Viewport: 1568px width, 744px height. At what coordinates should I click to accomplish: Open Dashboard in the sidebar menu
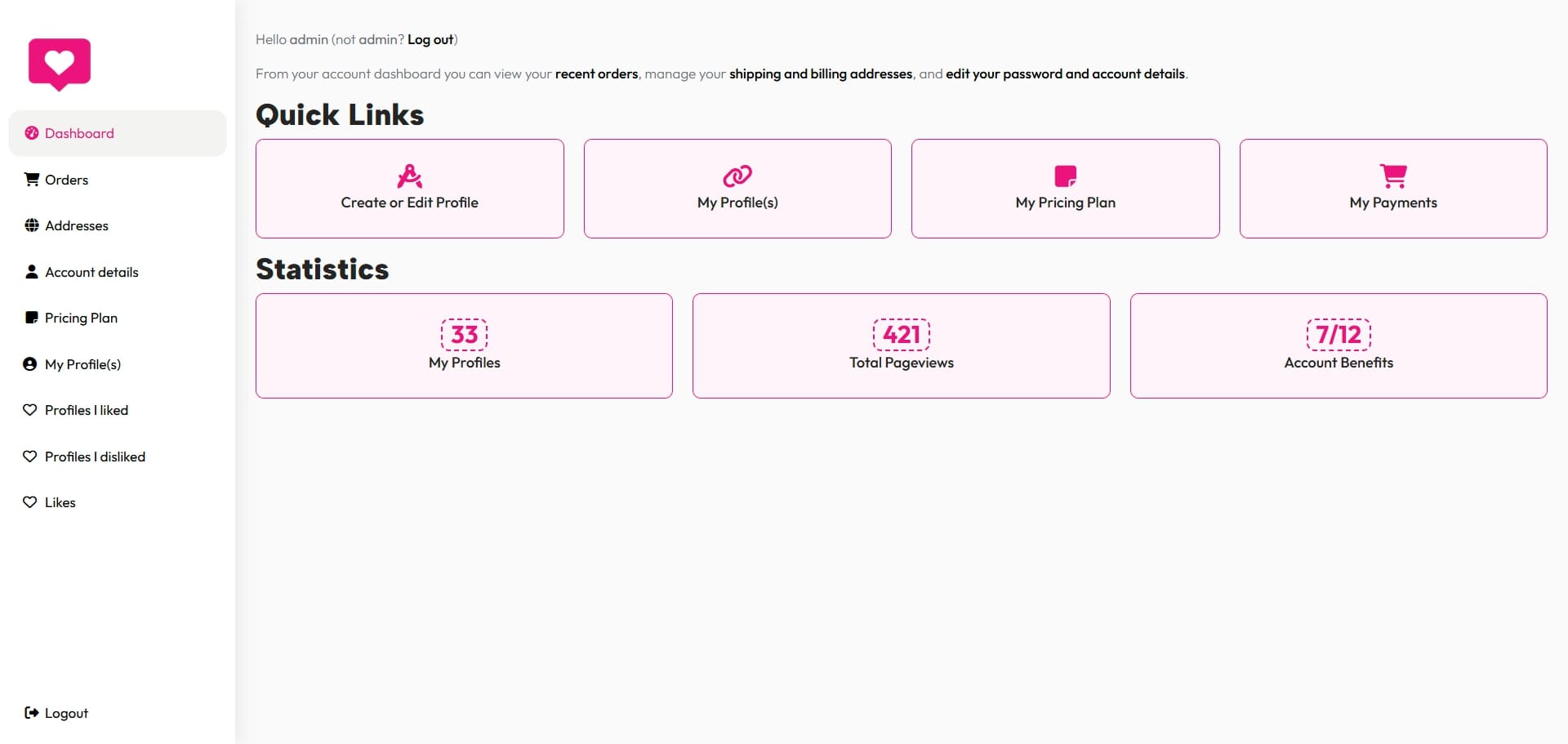[79, 133]
